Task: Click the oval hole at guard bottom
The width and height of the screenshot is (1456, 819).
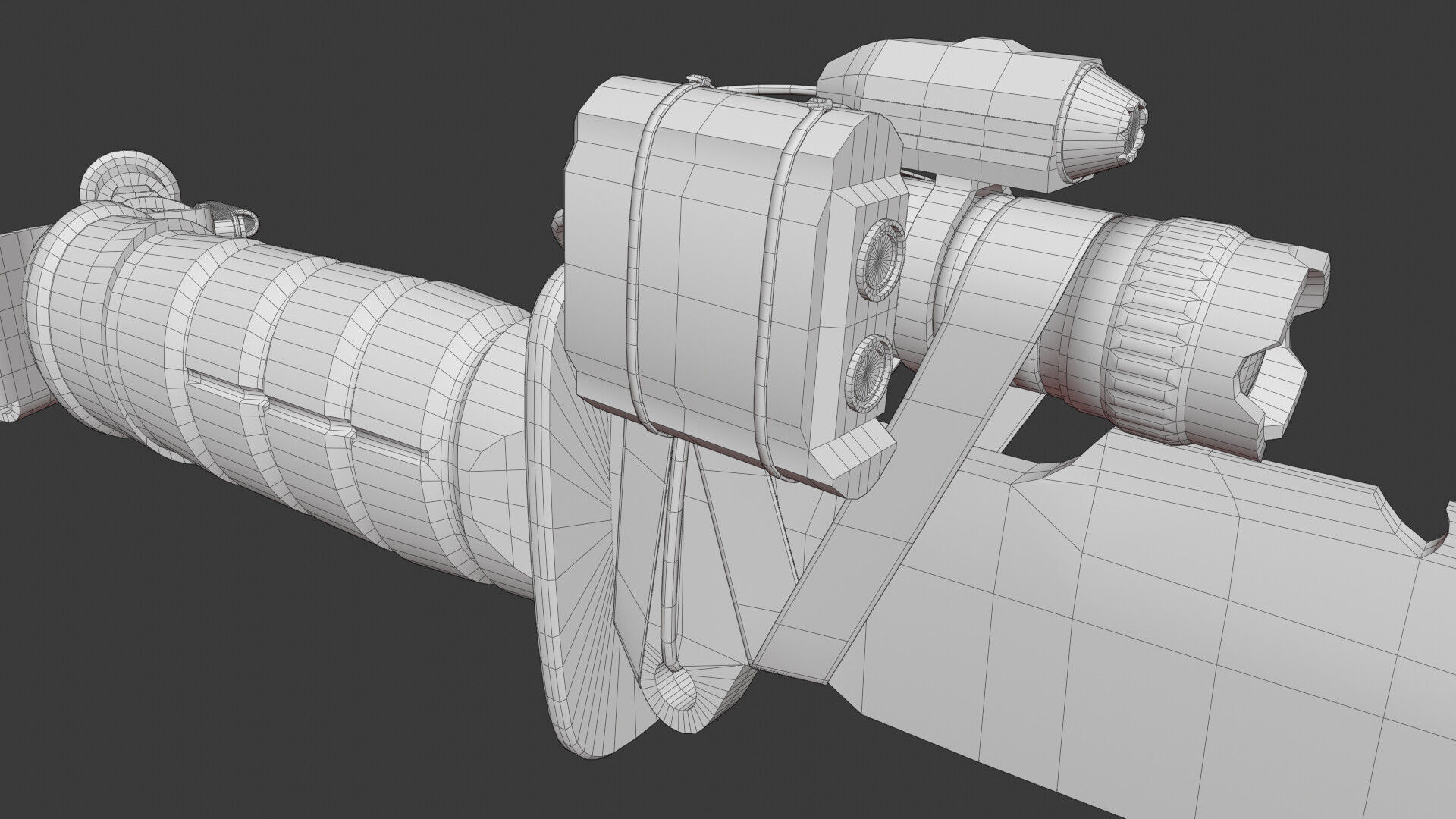Action: 675,686
